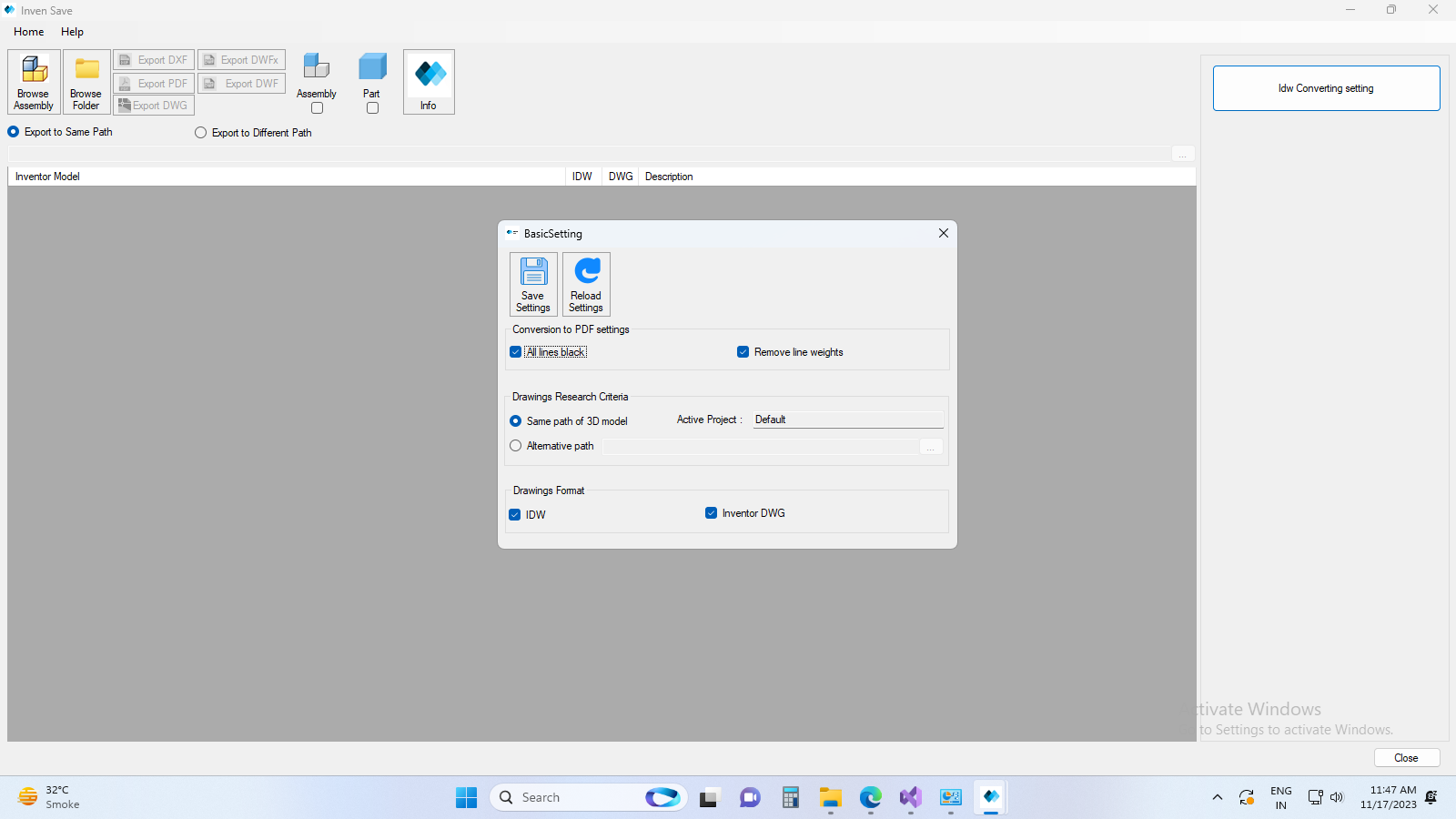Viewport: 1456px width, 819px height.
Task: Close the BasicSetting dialog
Action: pyautogui.click(x=944, y=233)
